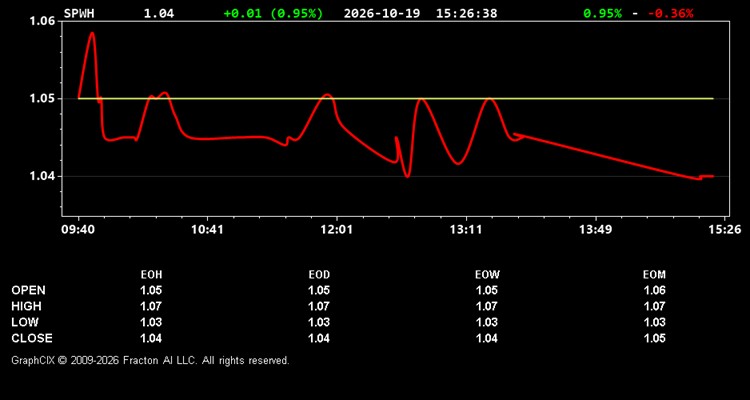This screenshot has width=750, height=400.
Task: Click the EOD column header
Action: pos(319,275)
